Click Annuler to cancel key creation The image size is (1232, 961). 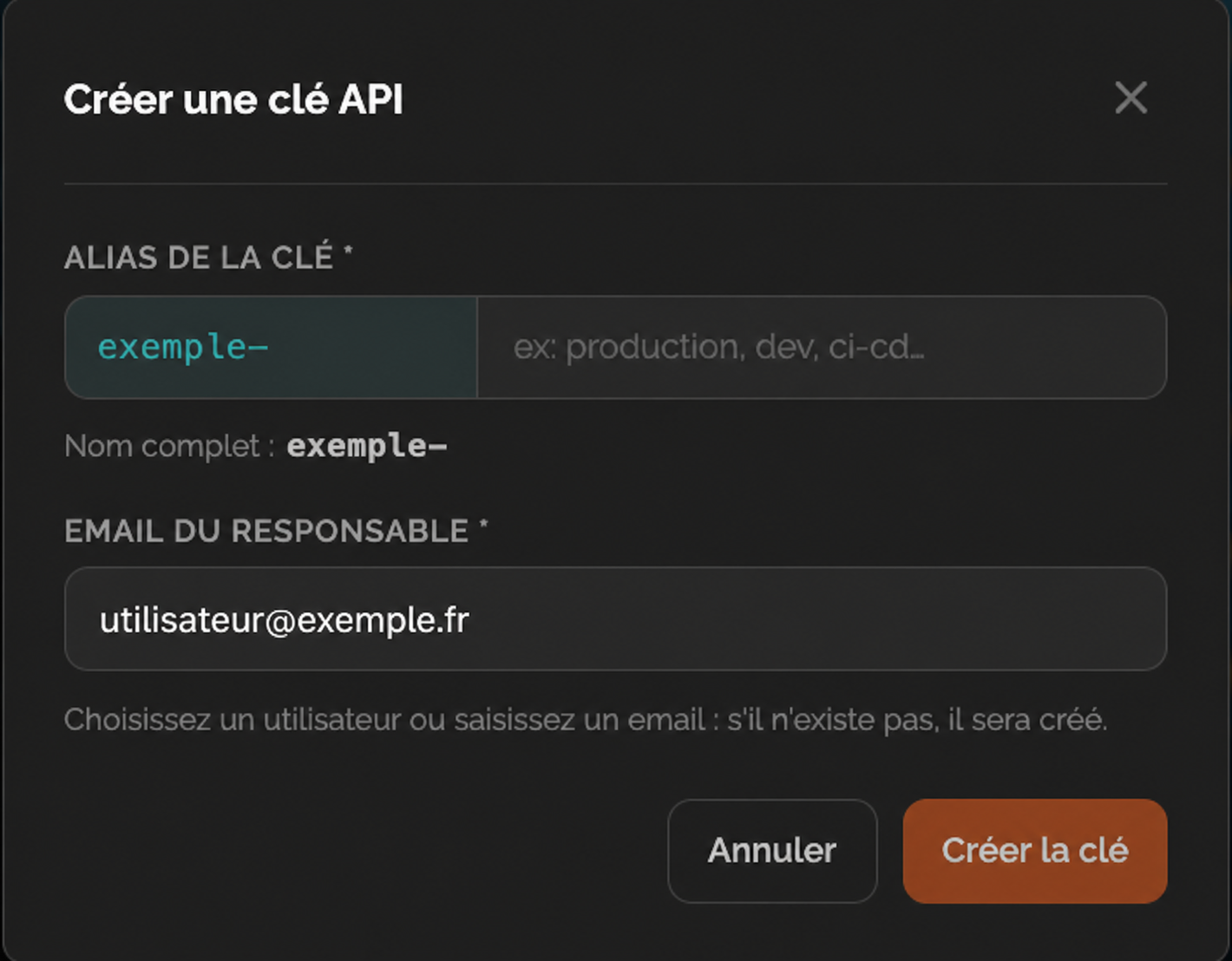(x=772, y=851)
